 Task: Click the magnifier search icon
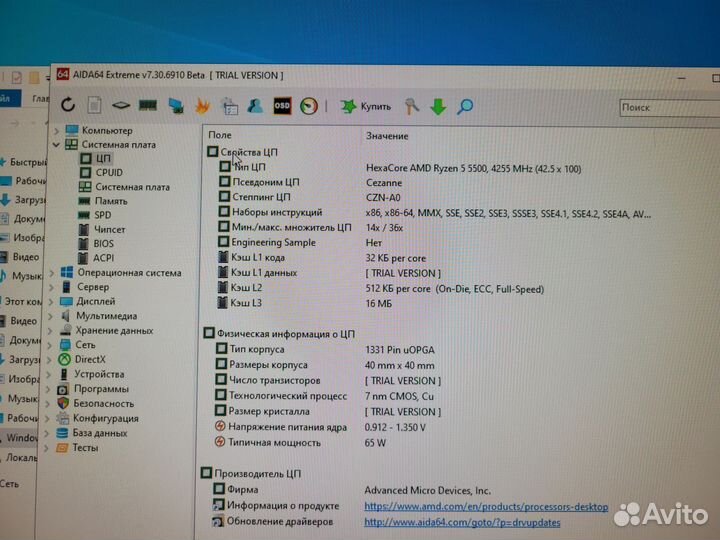[465, 107]
